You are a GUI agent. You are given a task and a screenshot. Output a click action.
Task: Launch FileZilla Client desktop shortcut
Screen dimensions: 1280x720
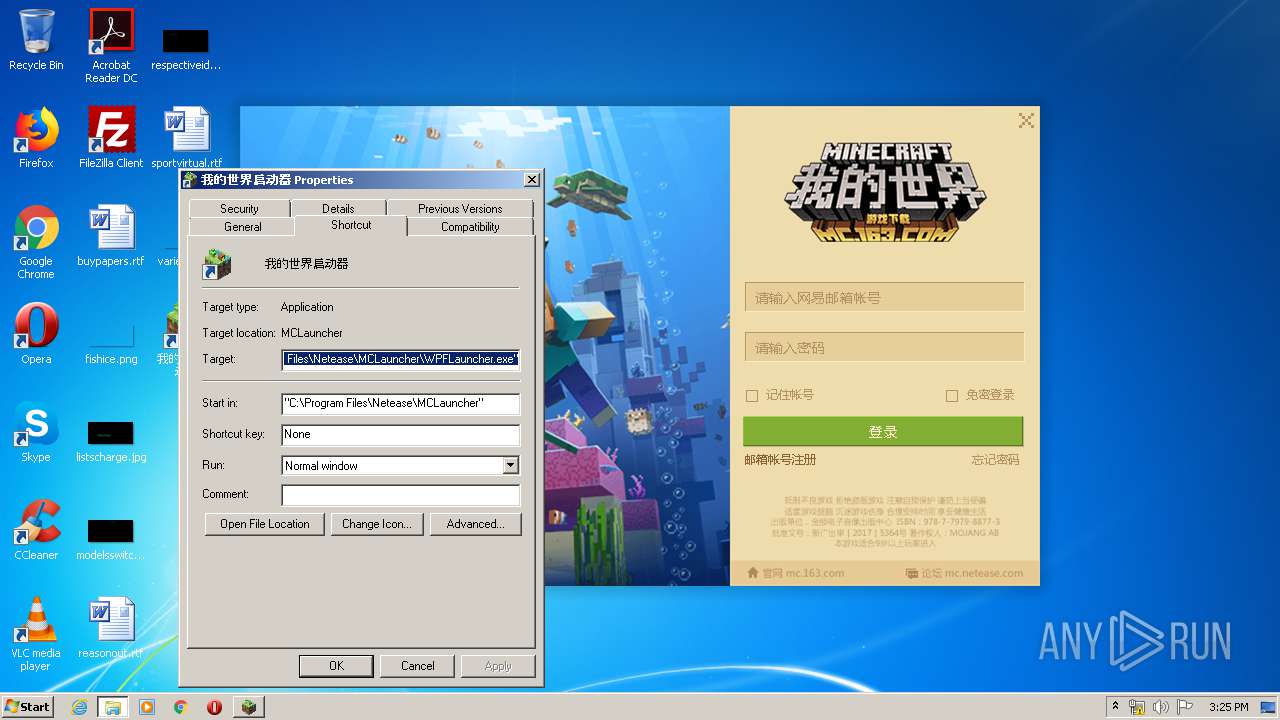[x=111, y=138]
